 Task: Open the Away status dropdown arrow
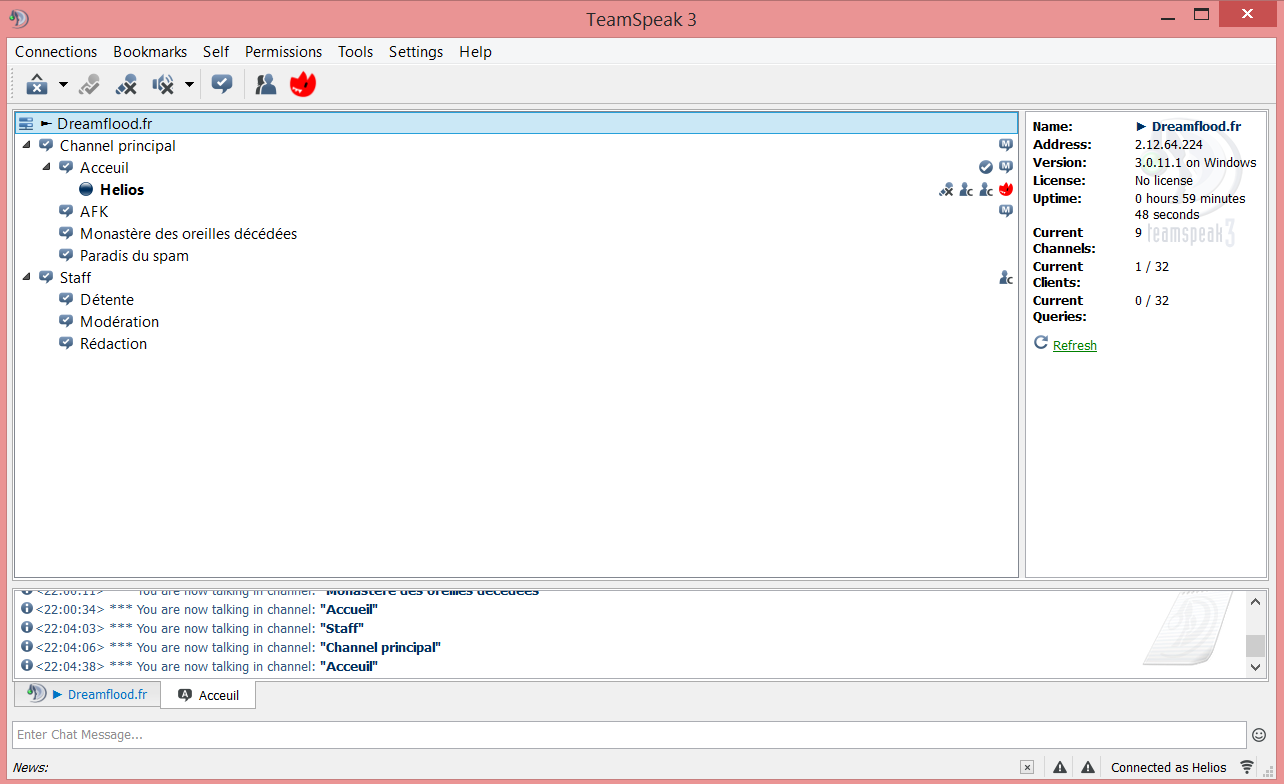pos(63,85)
